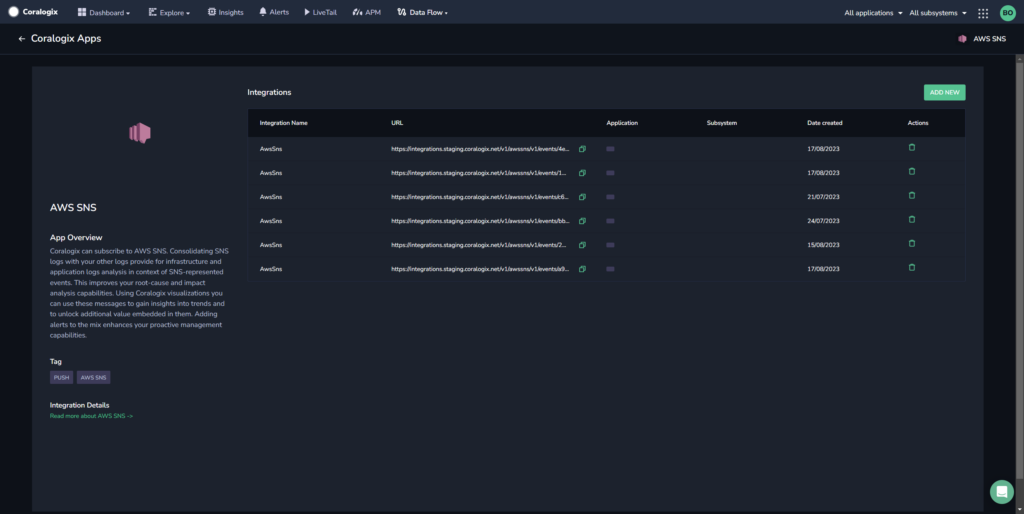Expand the Explore dropdown menu

tap(169, 12)
